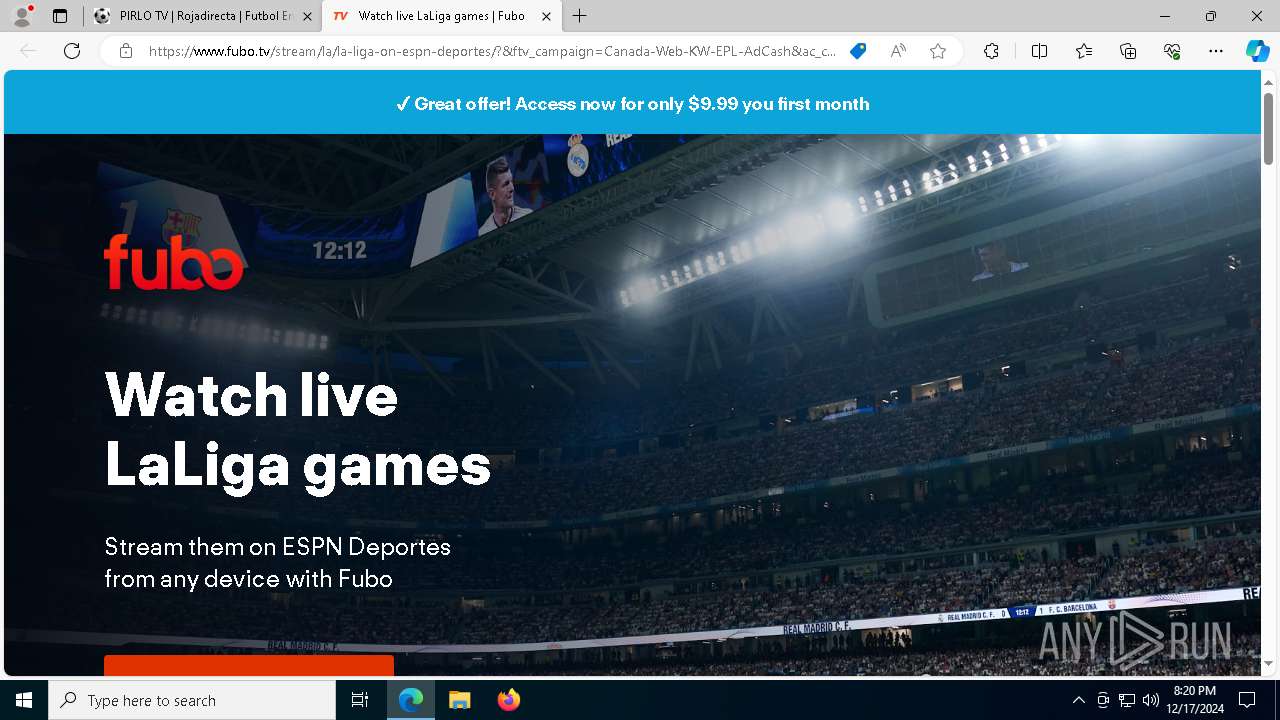Go back to the previous page
1280x720 pixels.
tap(28, 51)
